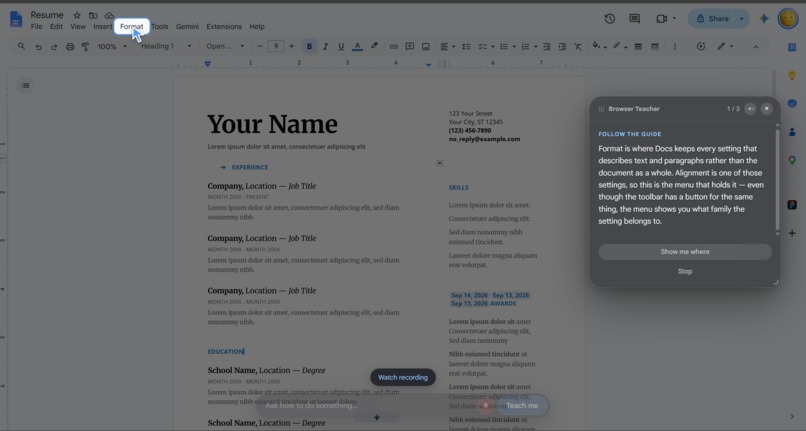Click the Teach me button
806x431 pixels.
[x=522, y=405]
